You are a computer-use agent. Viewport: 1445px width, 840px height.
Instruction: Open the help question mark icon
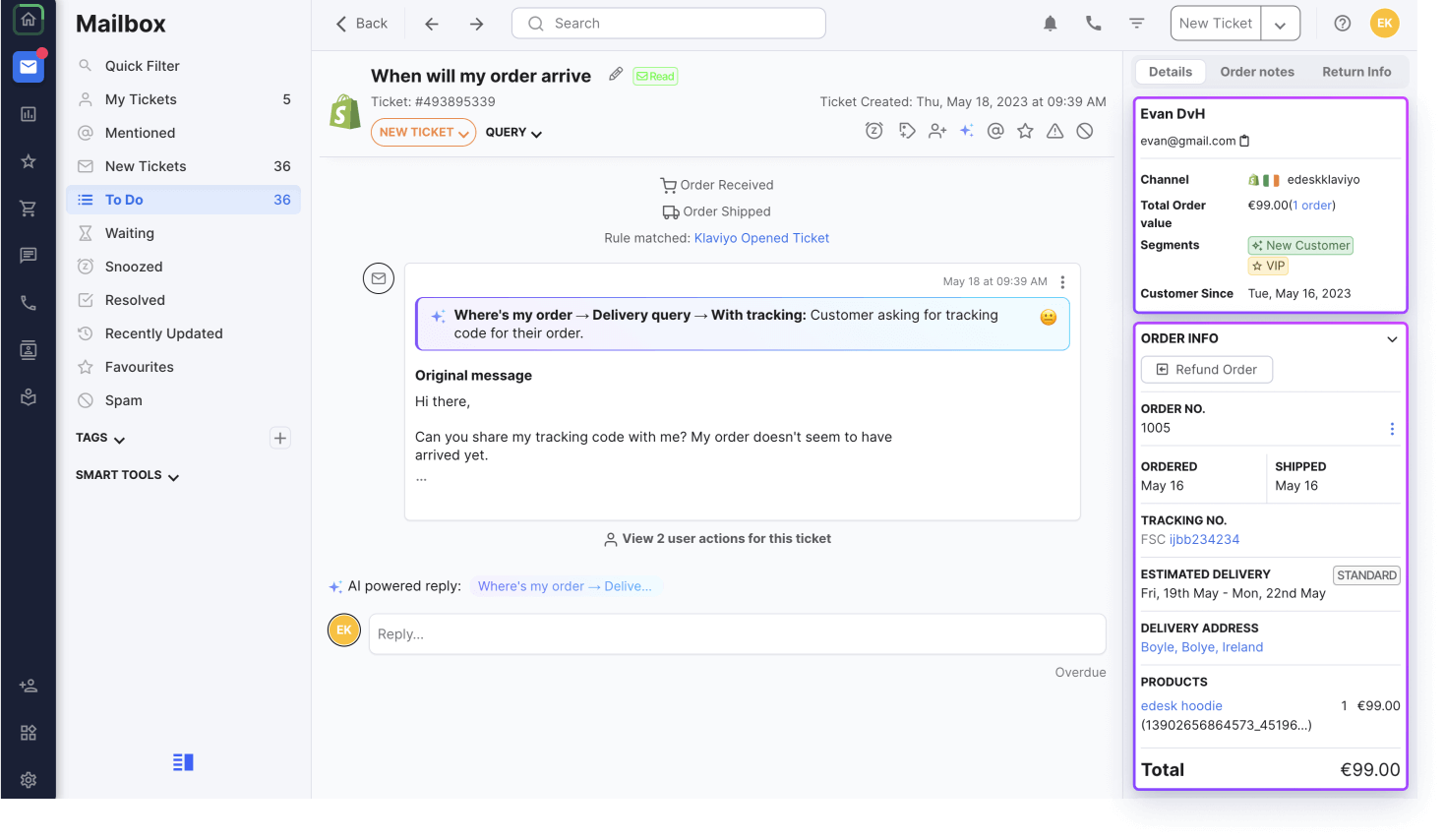coord(1342,24)
